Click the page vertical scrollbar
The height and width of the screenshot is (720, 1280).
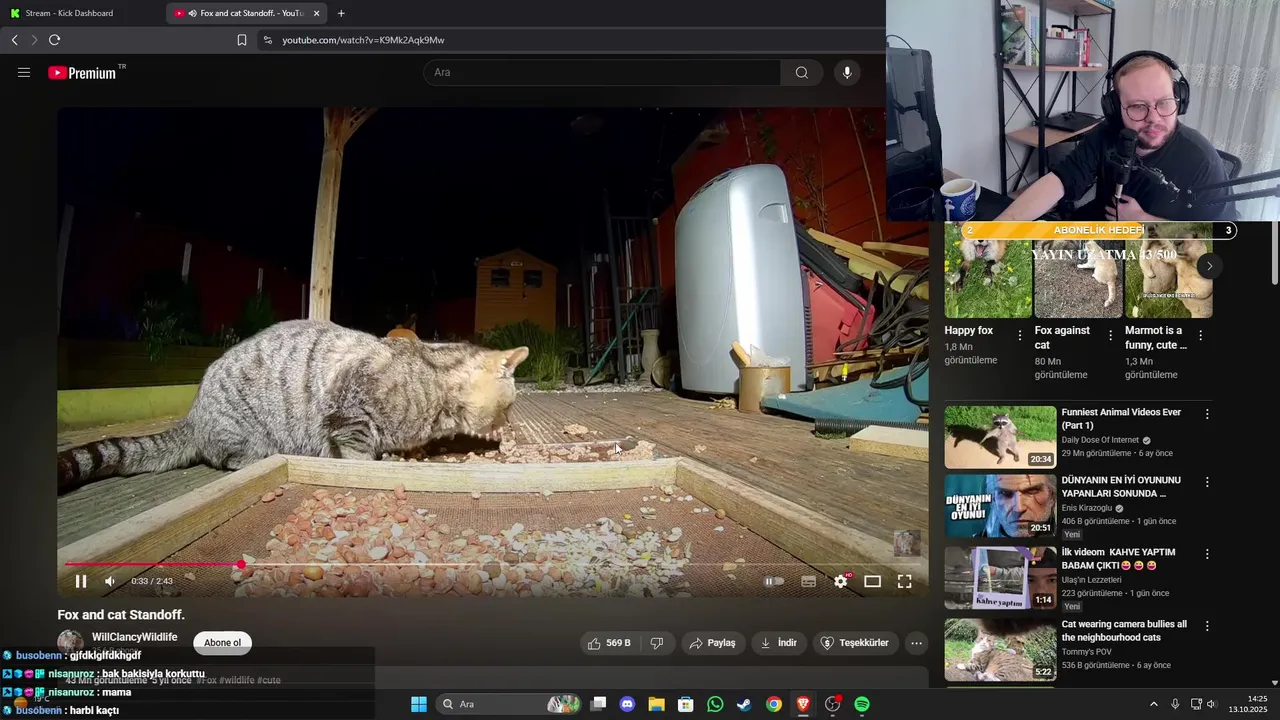(1274, 253)
